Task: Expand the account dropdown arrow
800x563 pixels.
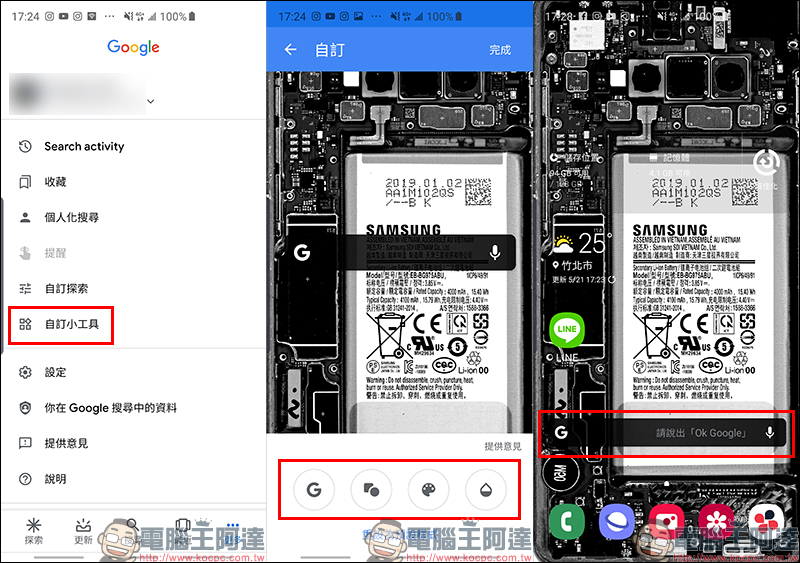Action: tap(151, 101)
